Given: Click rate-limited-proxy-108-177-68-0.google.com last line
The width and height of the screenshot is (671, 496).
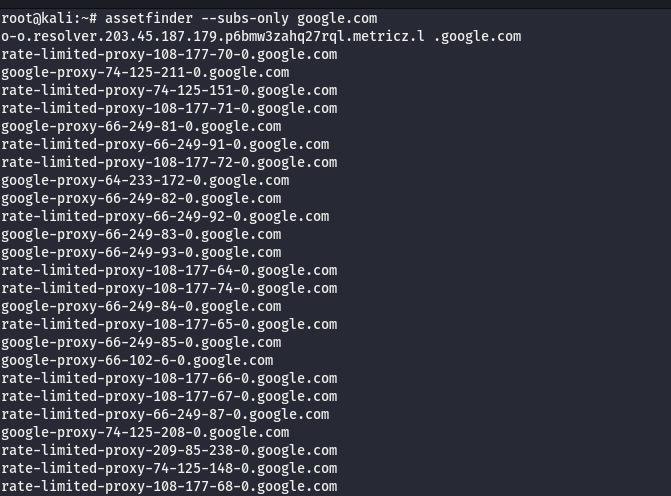Looking at the screenshot, I should pyautogui.click(x=169, y=486).
